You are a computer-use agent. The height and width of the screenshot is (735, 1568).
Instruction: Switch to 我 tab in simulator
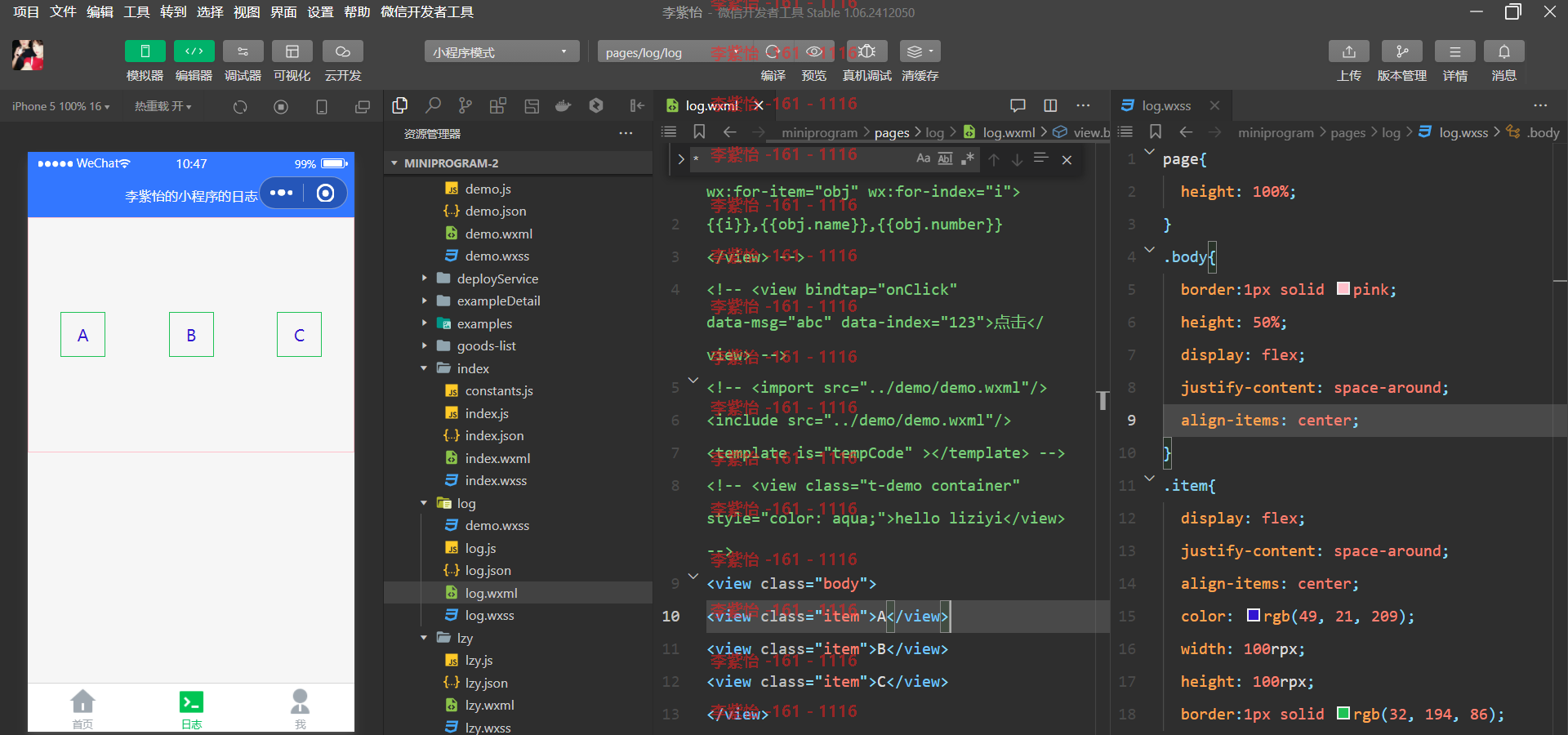(x=301, y=709)
